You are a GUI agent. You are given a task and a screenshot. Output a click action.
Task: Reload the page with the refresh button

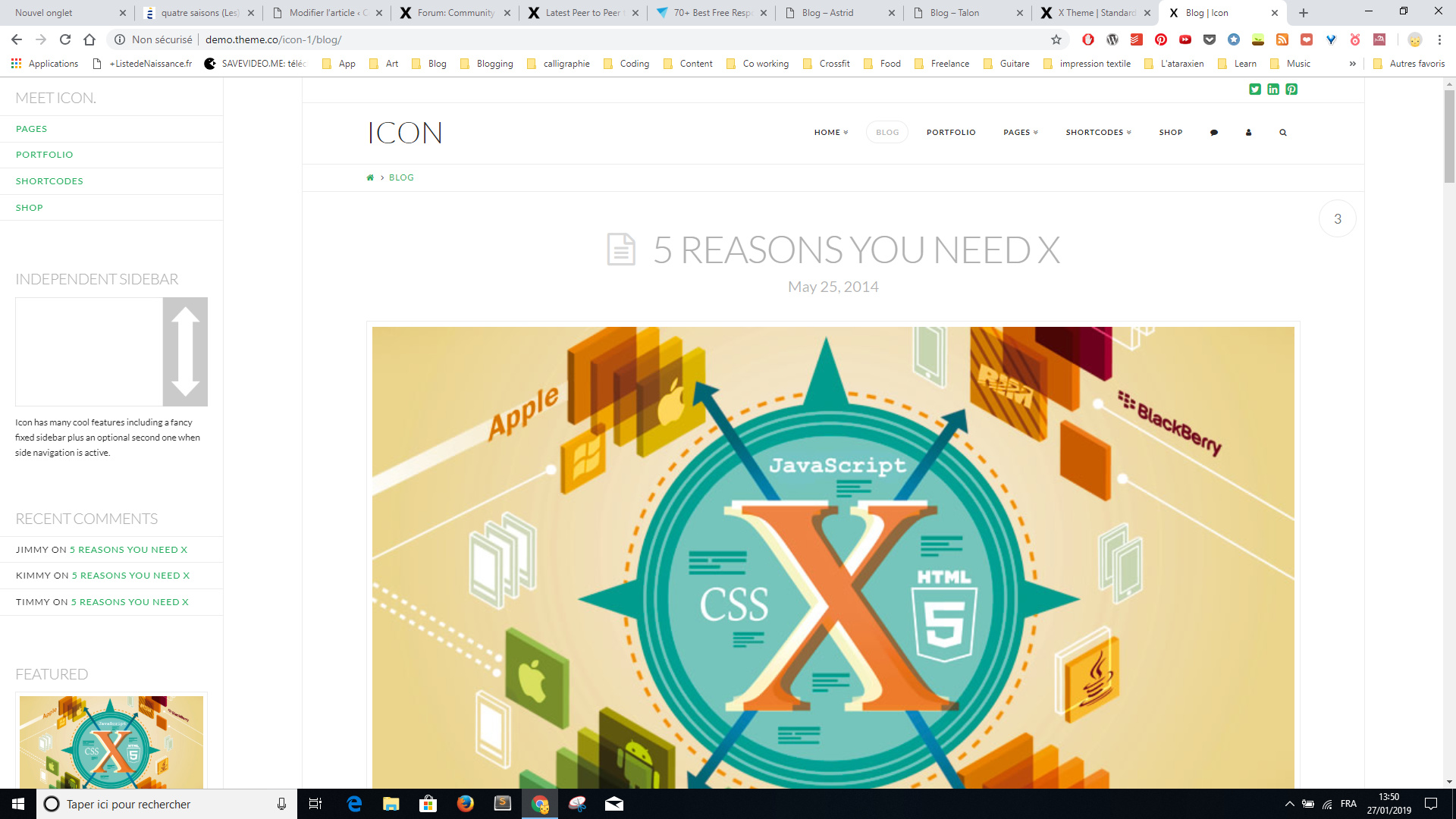[65, 39]
